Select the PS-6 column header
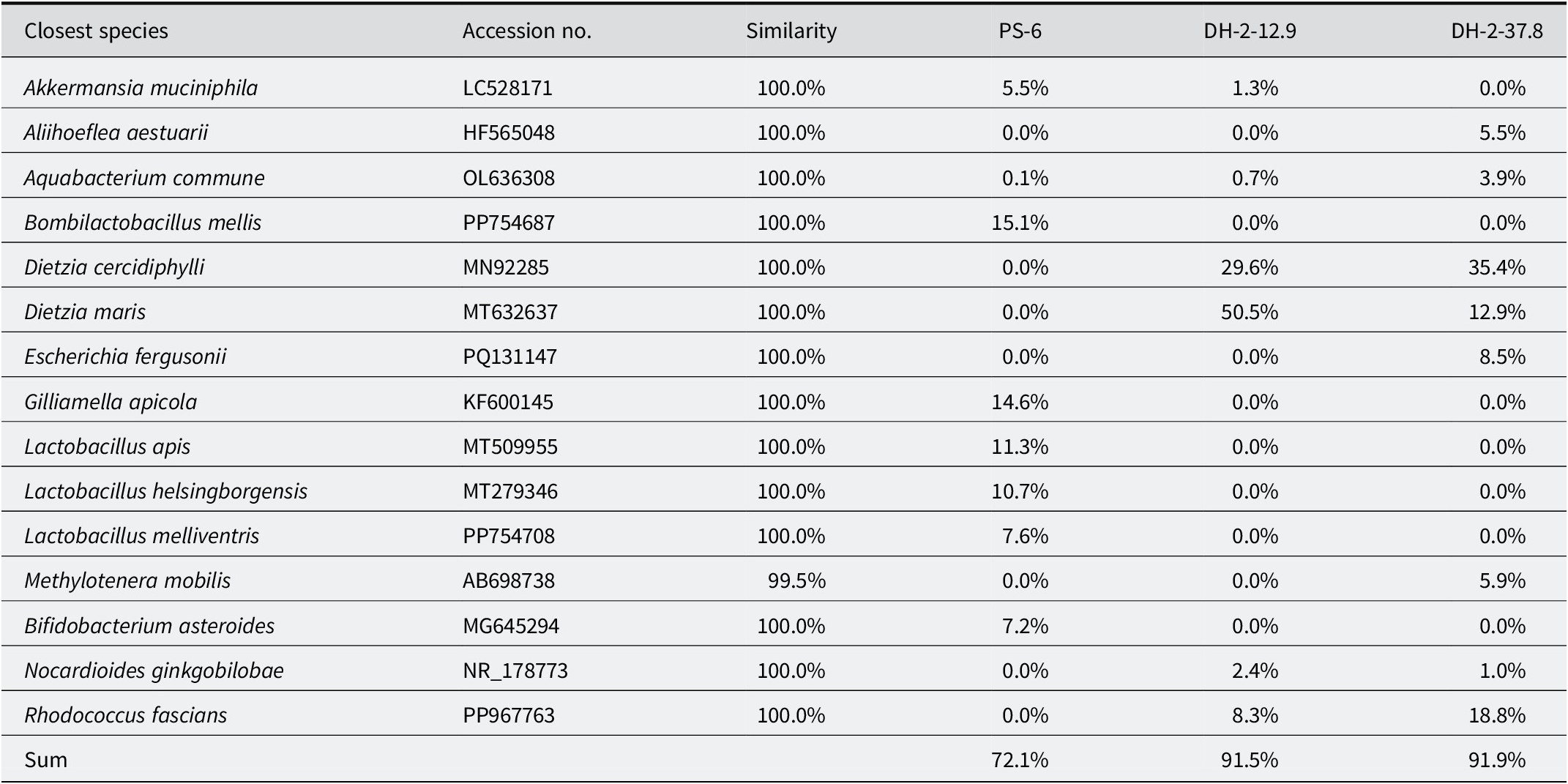Viewport: 1568px width, 784px height. tap(1020, 31)
